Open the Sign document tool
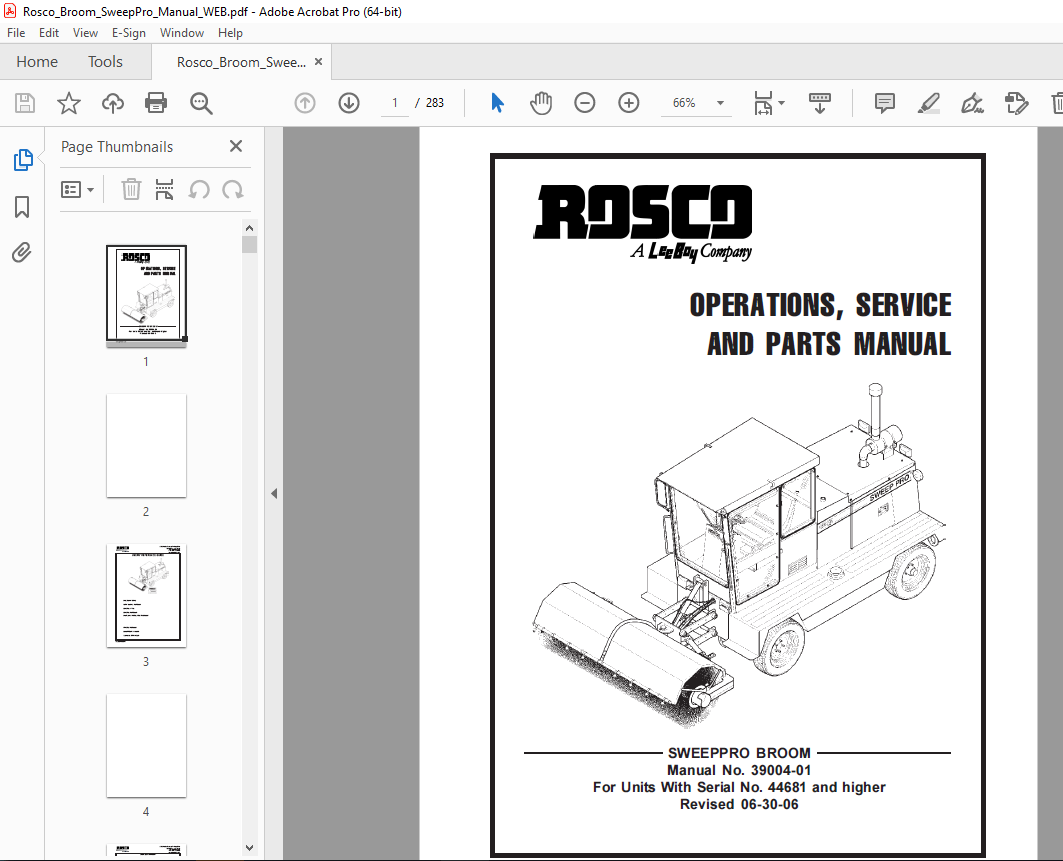 click(x=972, y=103)
